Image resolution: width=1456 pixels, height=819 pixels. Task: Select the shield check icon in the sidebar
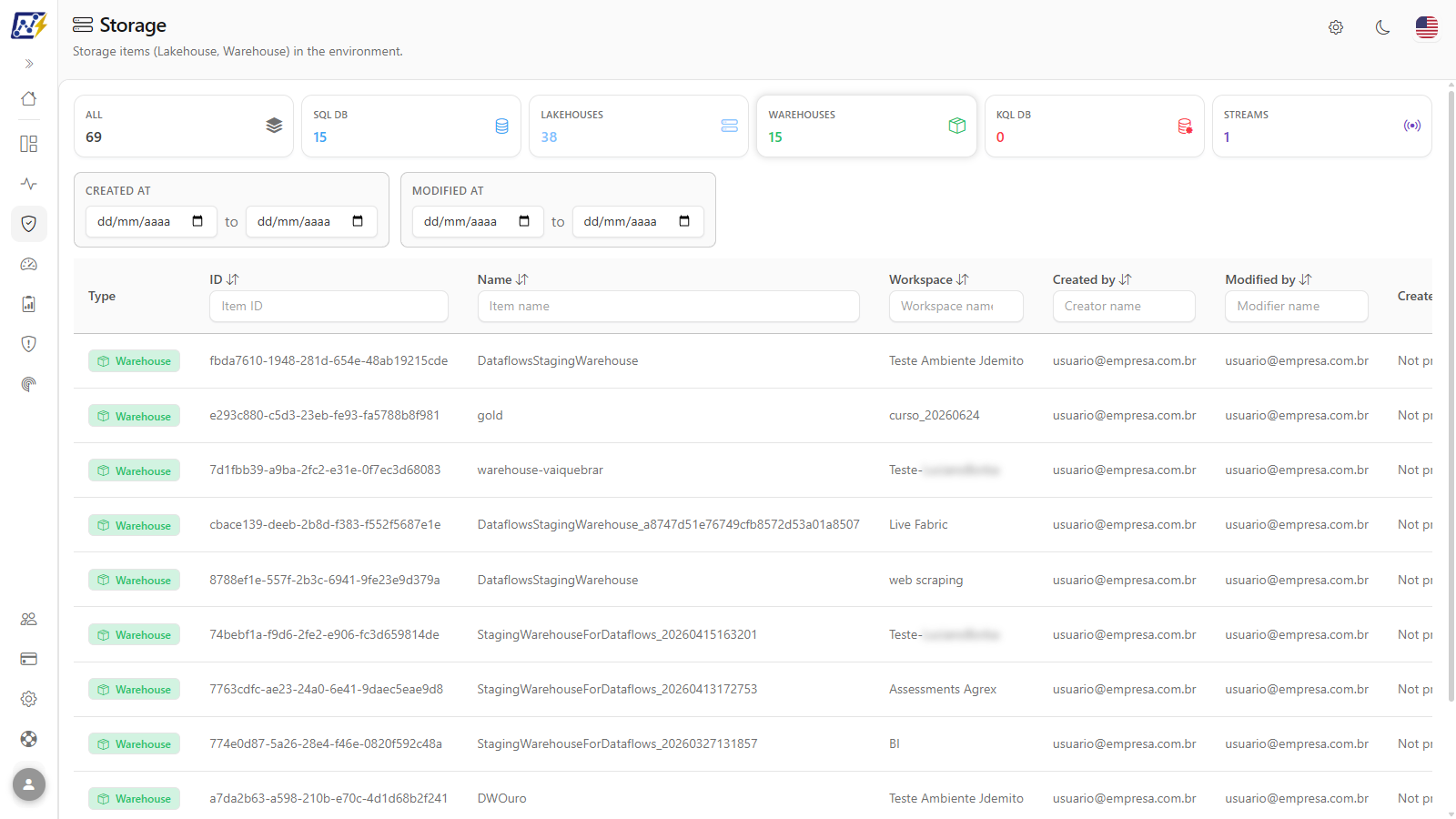[29, 224]
